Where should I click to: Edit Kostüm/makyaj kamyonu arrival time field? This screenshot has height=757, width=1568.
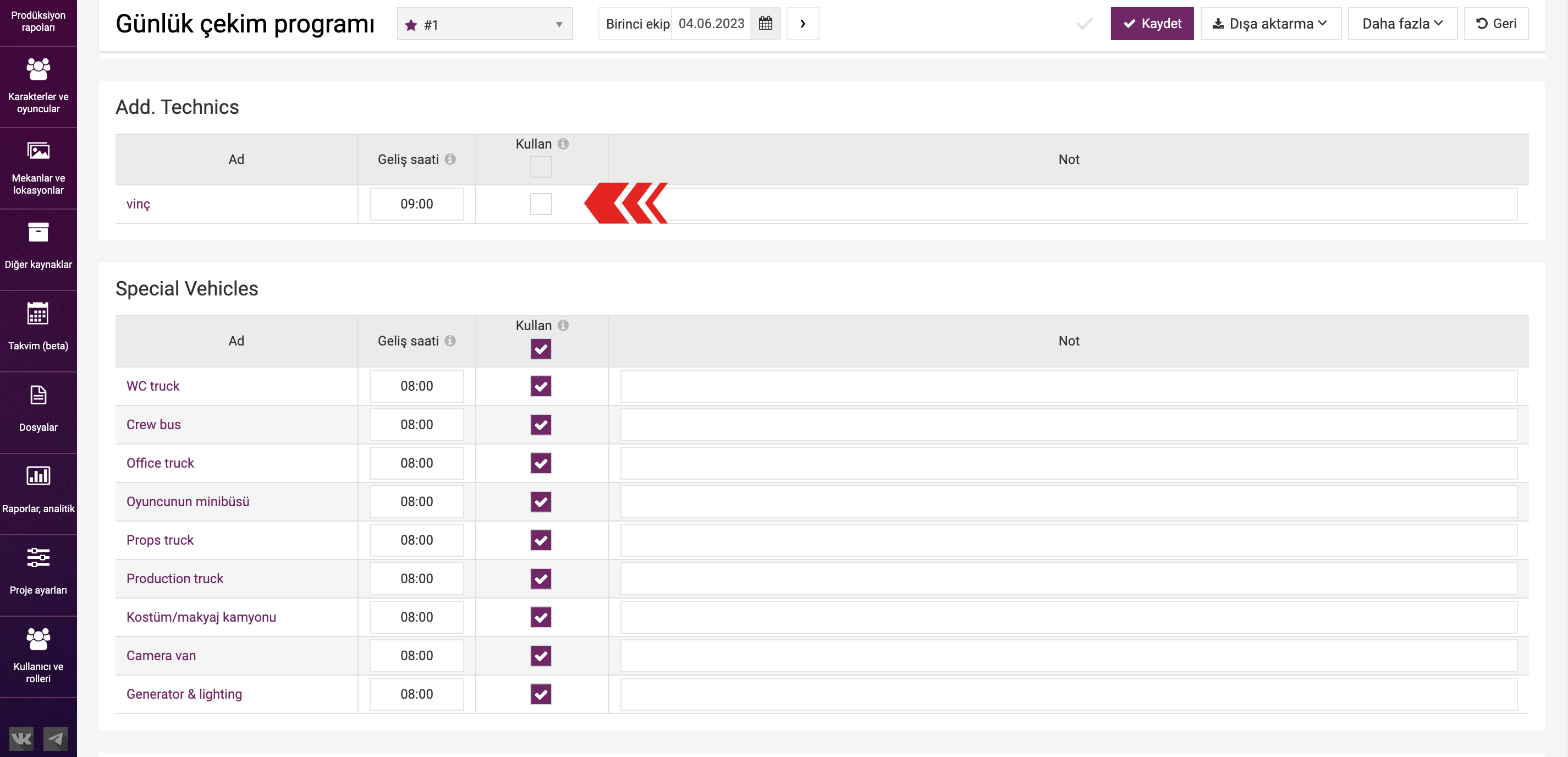tap(416, 617)
